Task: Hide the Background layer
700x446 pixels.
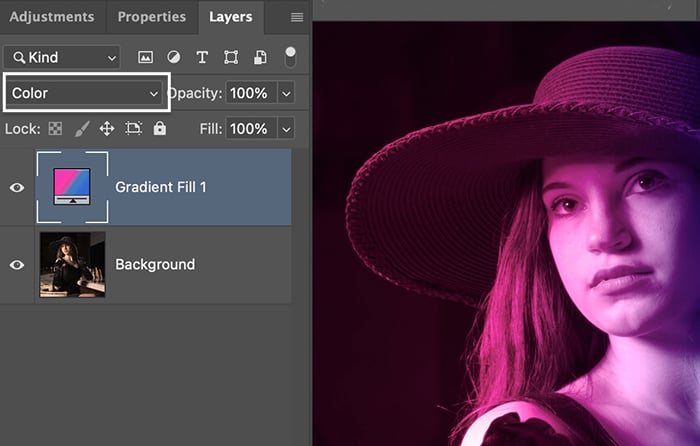Action: [17, 265]
